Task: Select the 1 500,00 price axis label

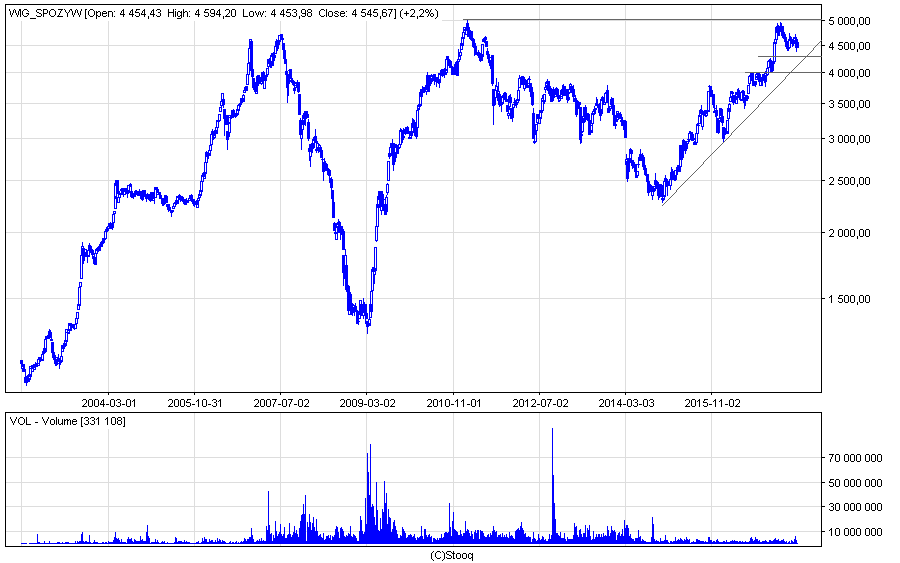Action: pyautogui.click(x=849, y=298)
